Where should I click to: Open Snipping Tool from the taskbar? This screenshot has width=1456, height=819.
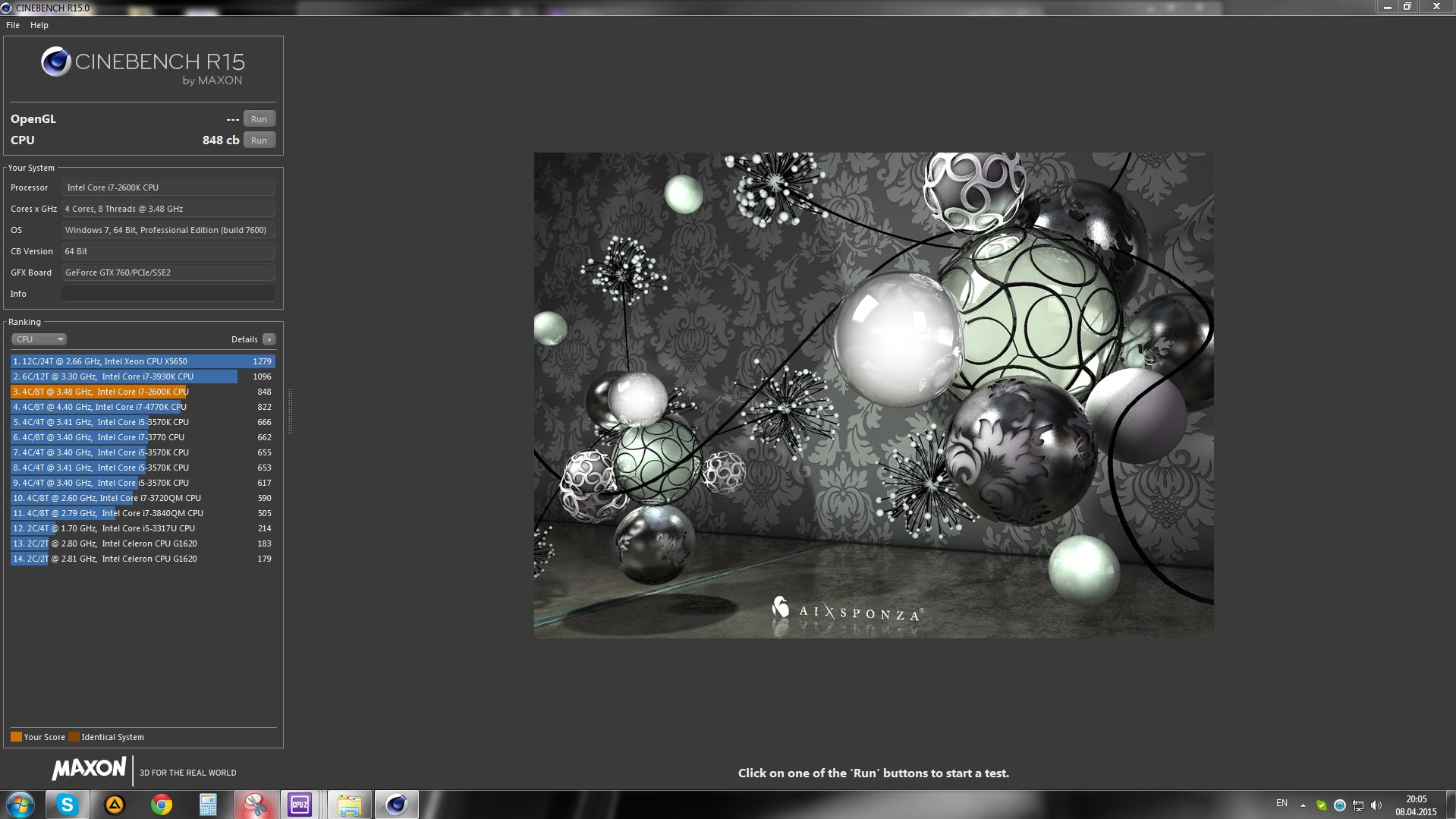tap(255, 805)
